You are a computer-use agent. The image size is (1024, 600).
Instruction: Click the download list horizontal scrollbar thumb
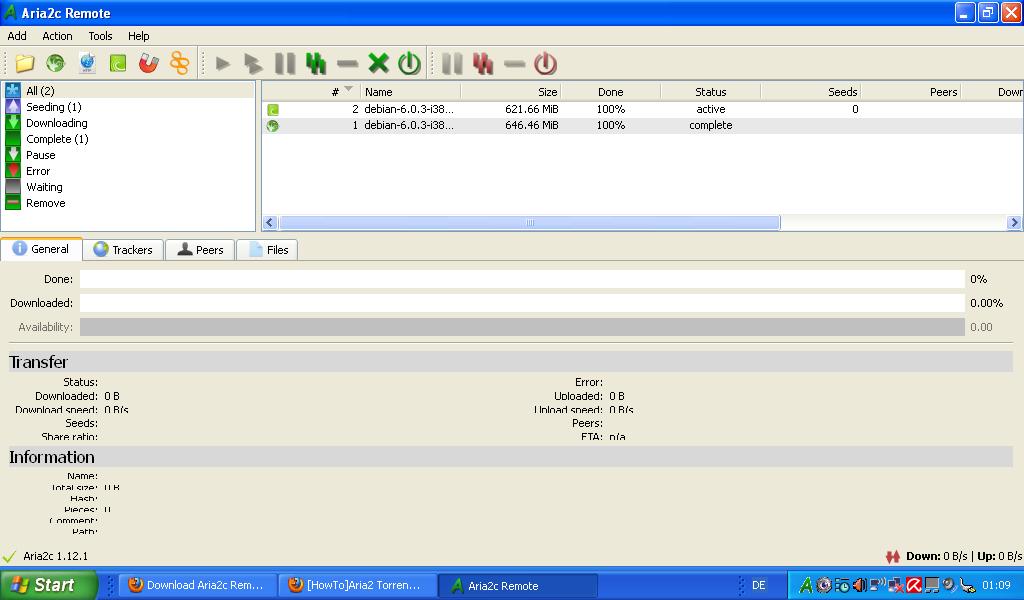[x=529, y=223]
